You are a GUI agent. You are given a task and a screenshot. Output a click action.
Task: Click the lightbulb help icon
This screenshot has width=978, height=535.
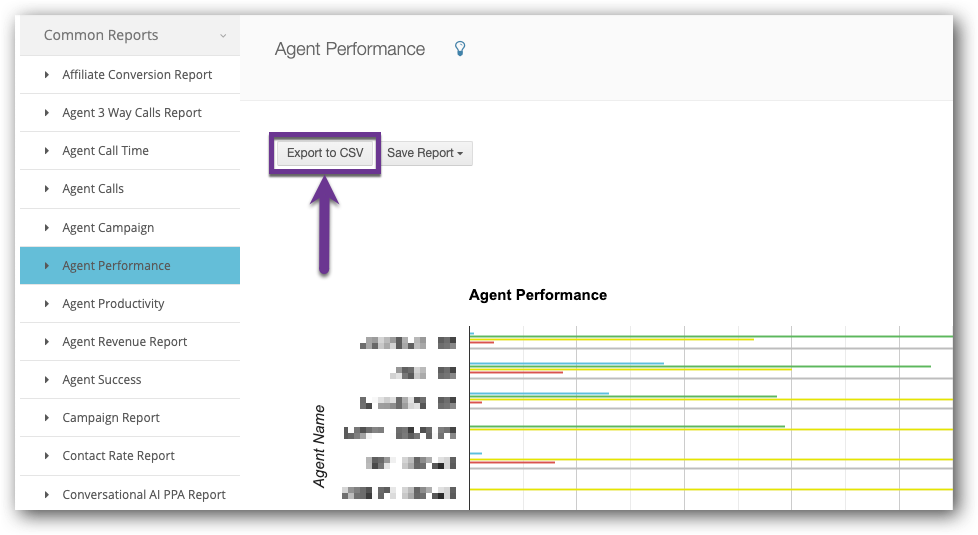pos(460,49)
